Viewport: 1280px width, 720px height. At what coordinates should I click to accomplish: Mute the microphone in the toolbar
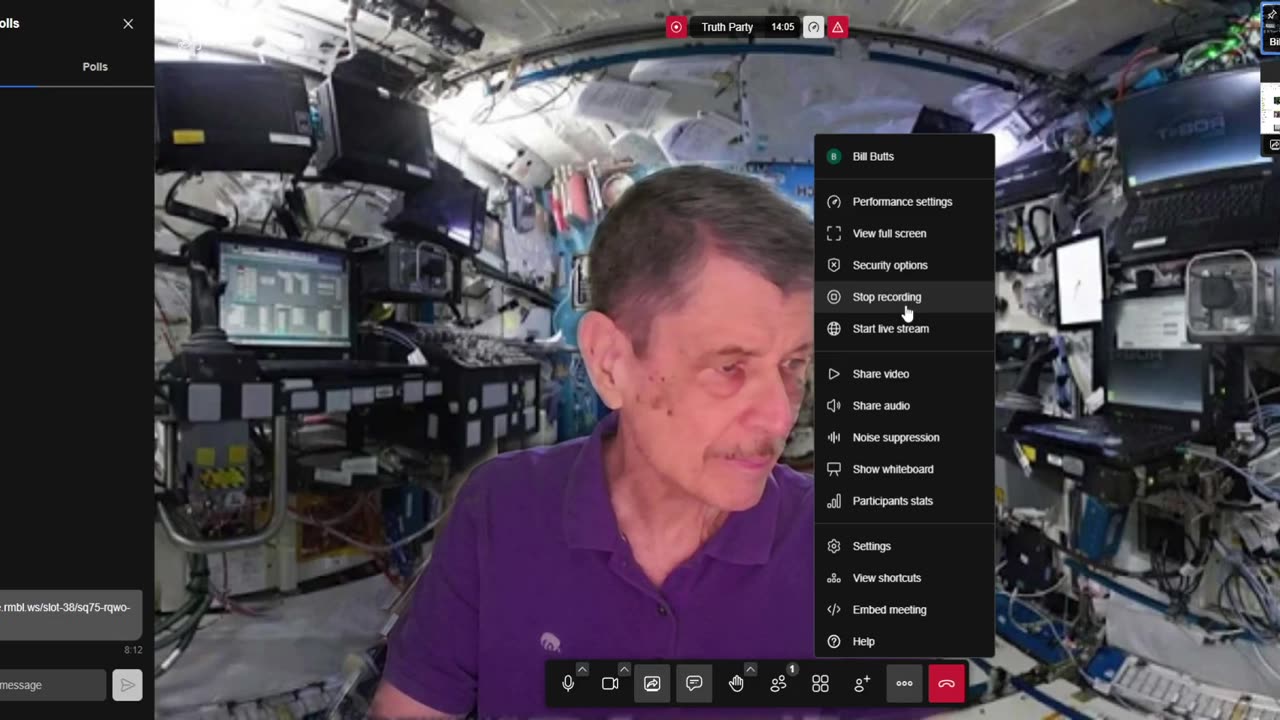568,684
